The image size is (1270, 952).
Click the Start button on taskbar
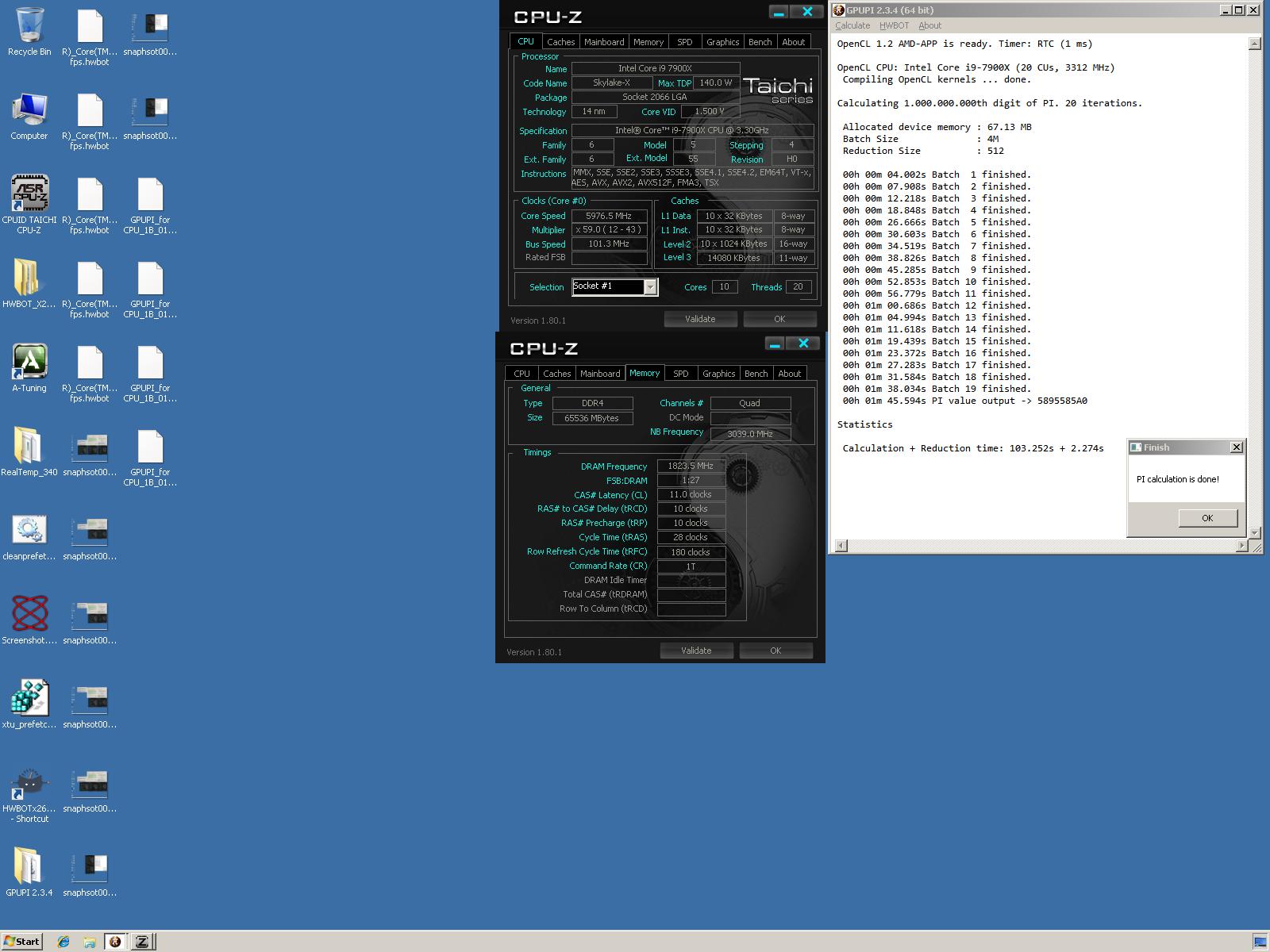(21, 942)
